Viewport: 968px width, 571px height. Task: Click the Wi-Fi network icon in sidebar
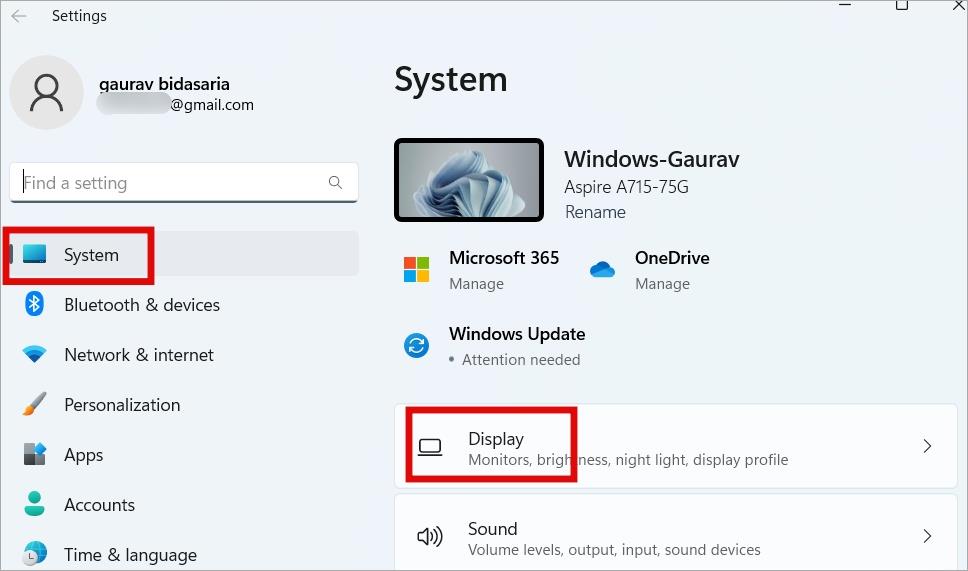tap(34, 354)
